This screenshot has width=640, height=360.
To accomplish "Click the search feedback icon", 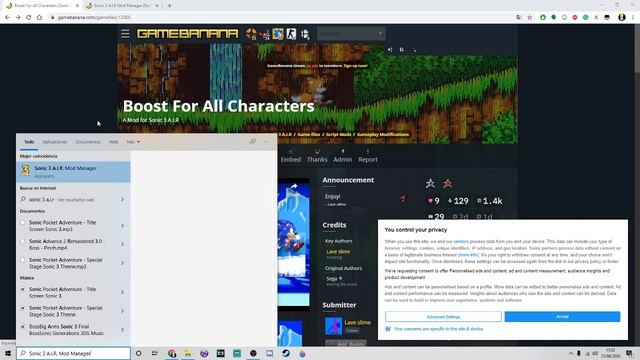I will pyautogui.click(x=253, y=142).
